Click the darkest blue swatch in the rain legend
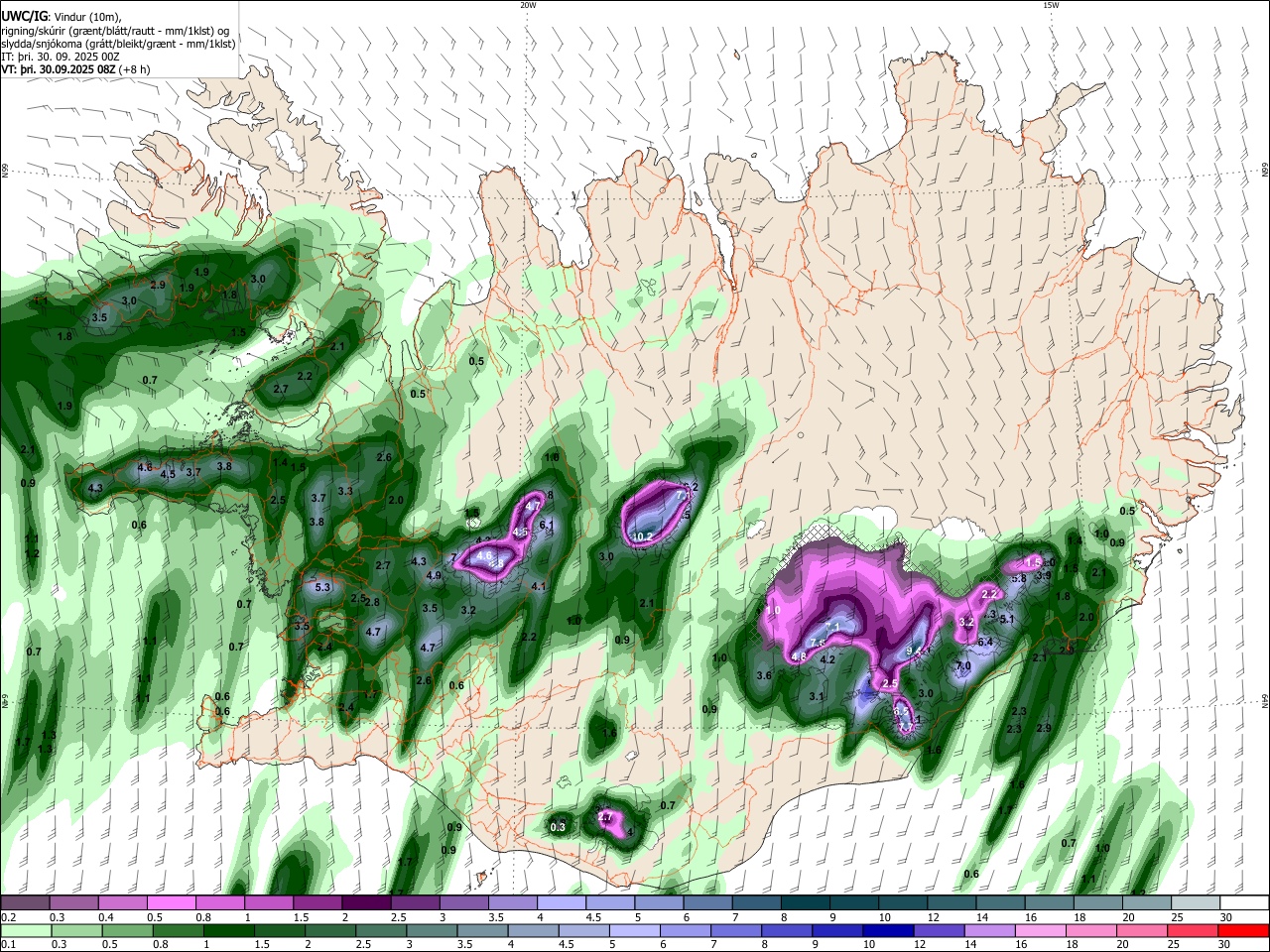The height and width of the screenshot is (952, 1270). [x=887, y=930]
